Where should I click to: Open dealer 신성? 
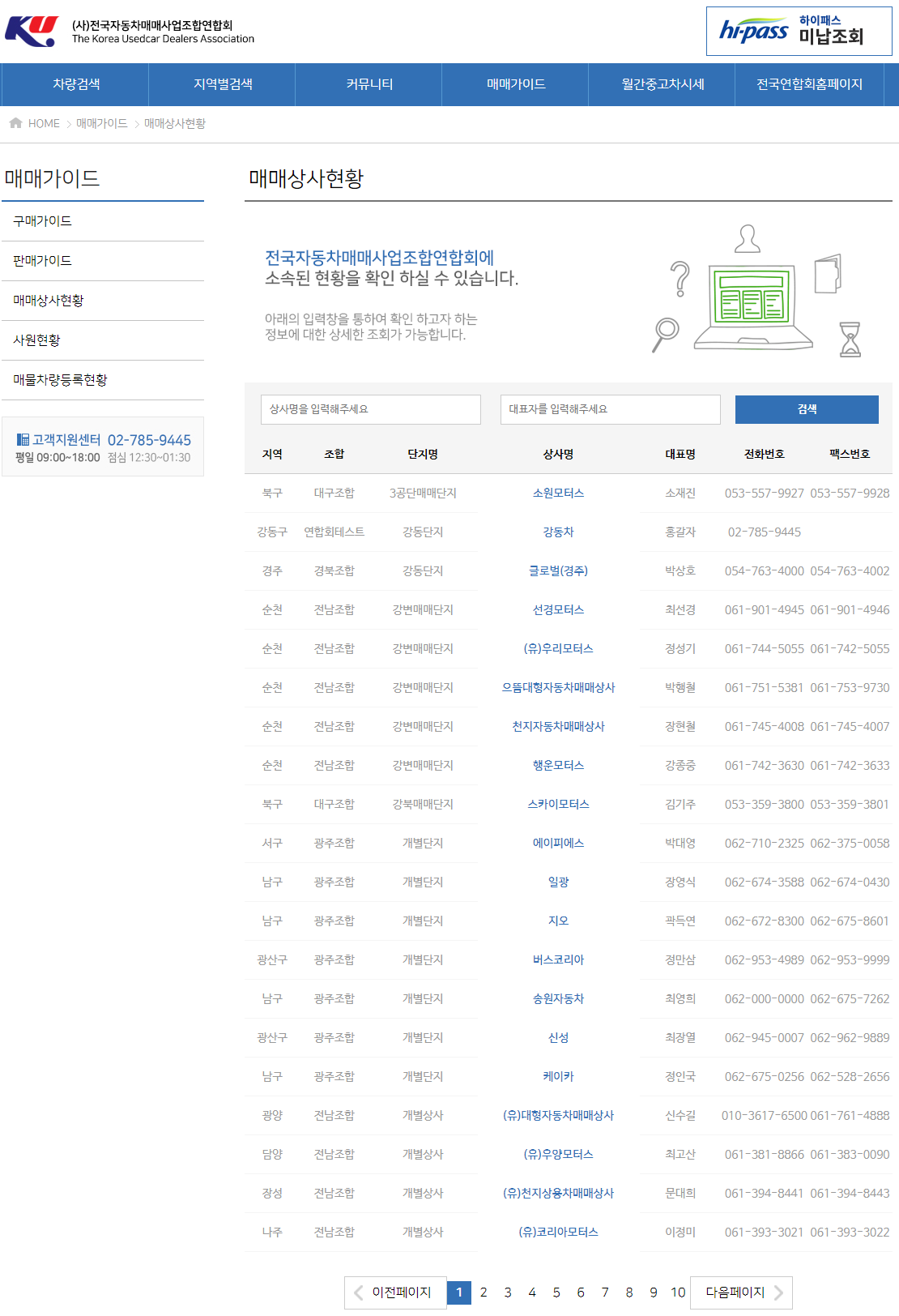pyautogui.click(x=558, y=1037)
